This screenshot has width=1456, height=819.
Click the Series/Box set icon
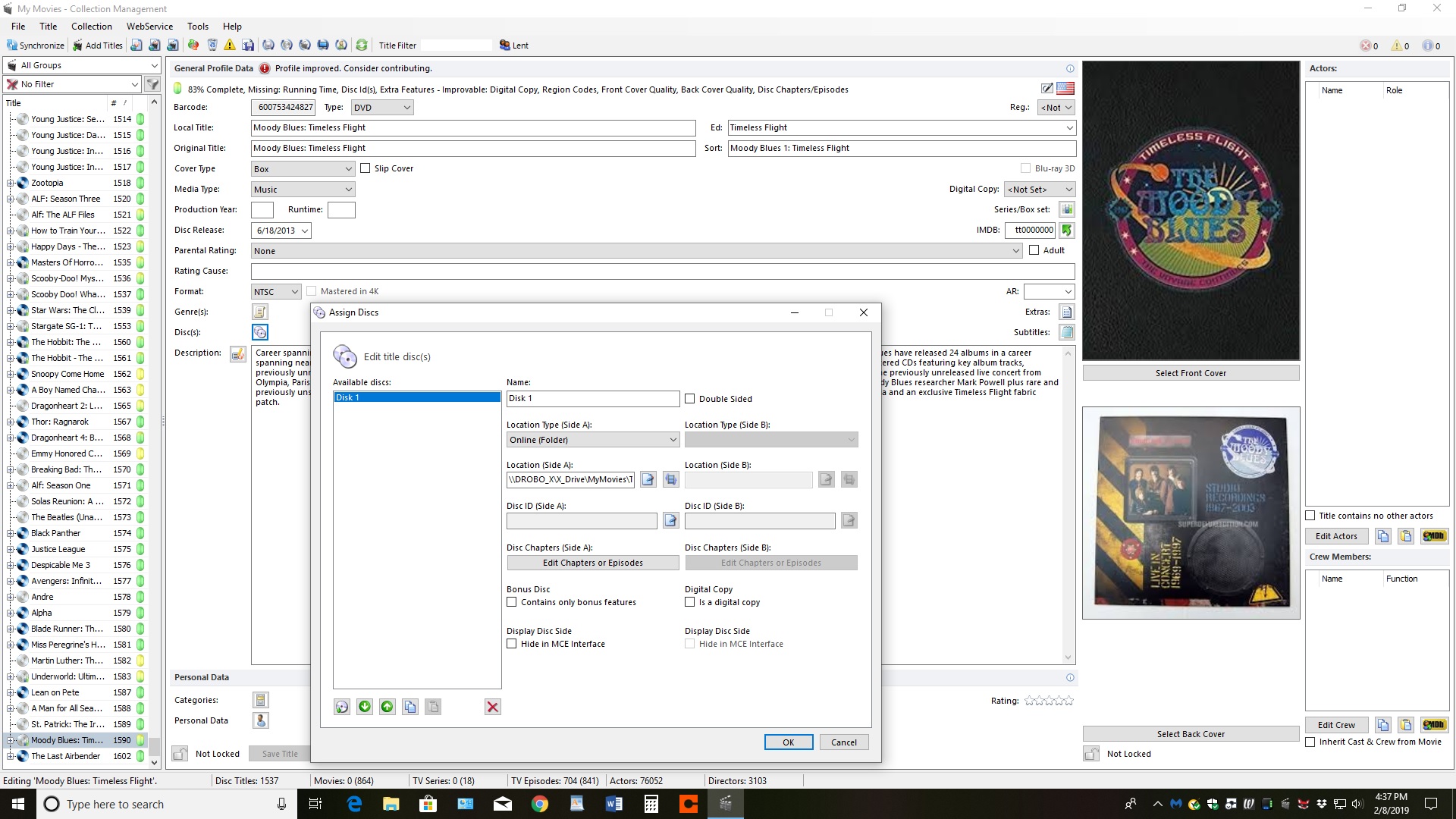(1067, 209)
